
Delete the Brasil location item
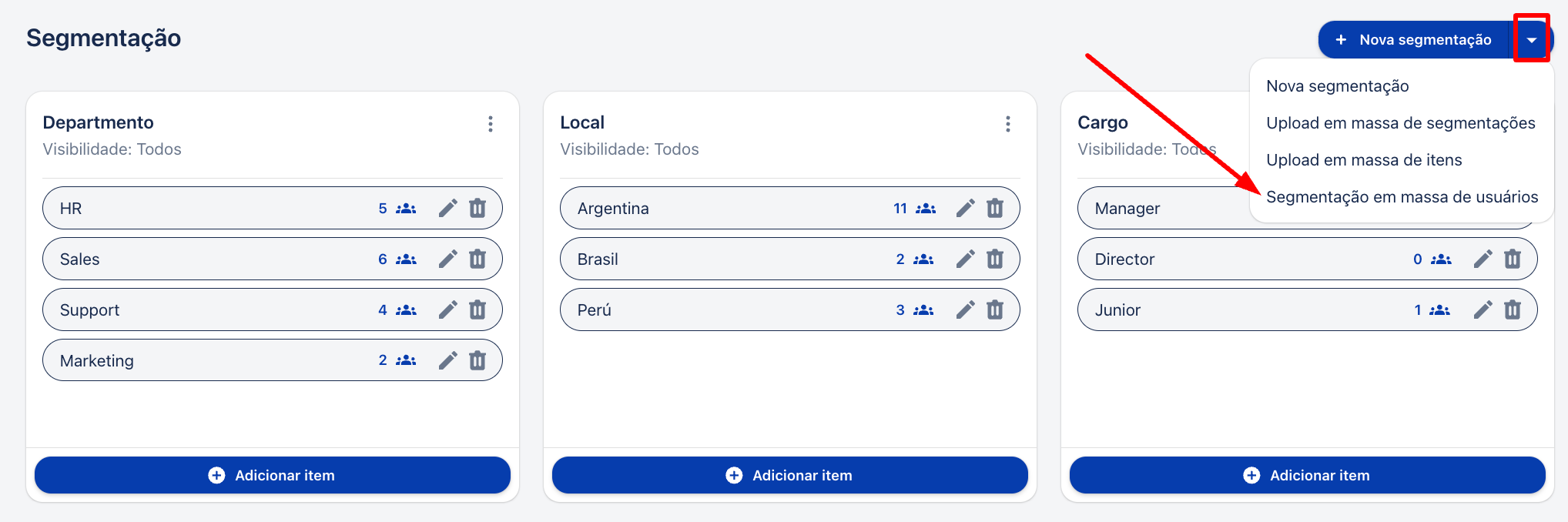coord(995,259)
